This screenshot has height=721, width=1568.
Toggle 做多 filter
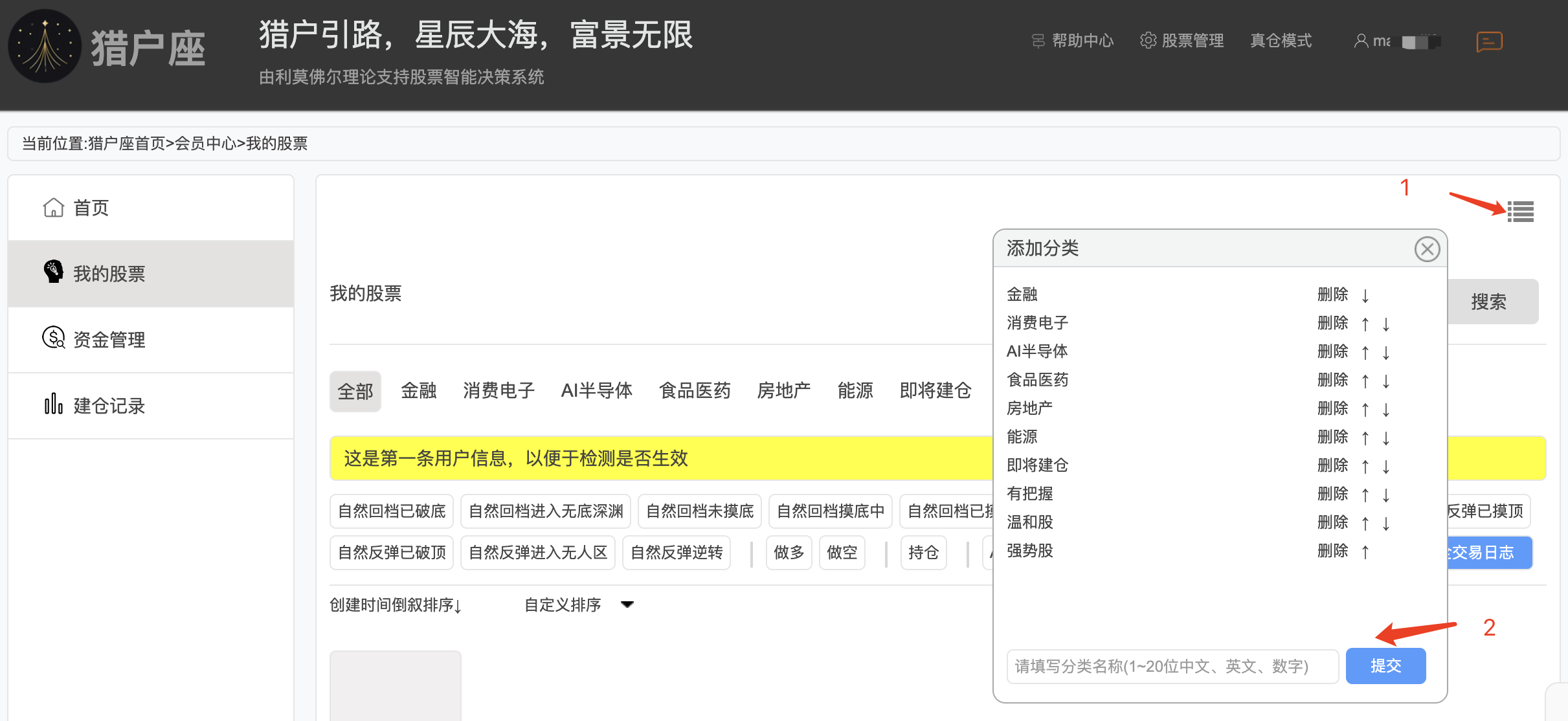[789, 552]
